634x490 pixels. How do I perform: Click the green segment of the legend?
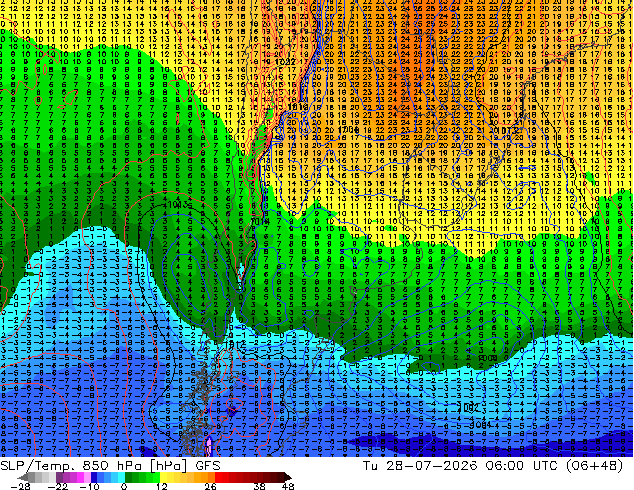(142, 477)
